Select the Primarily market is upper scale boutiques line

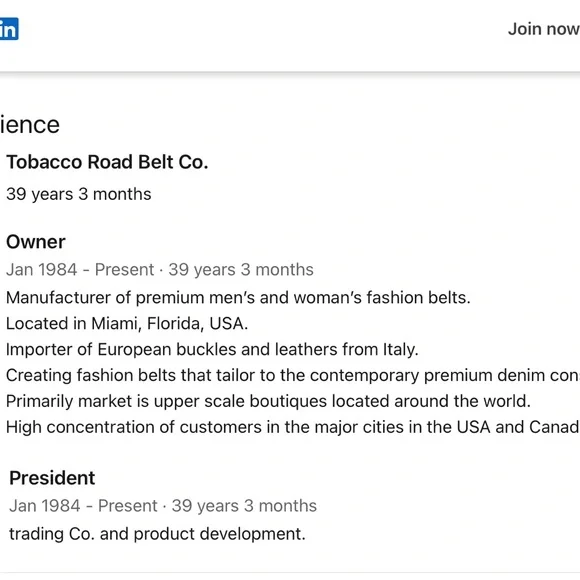[x=269, y=401]
